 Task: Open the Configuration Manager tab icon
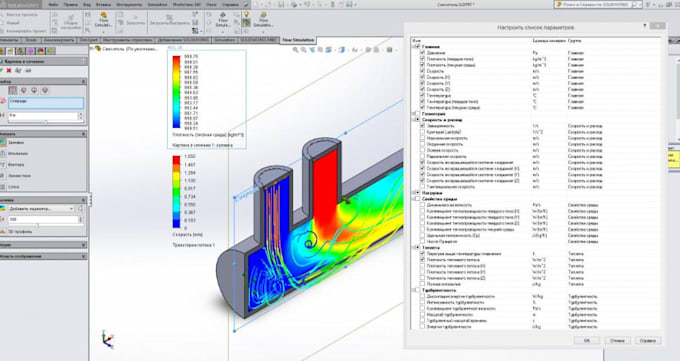coord(20,51)
